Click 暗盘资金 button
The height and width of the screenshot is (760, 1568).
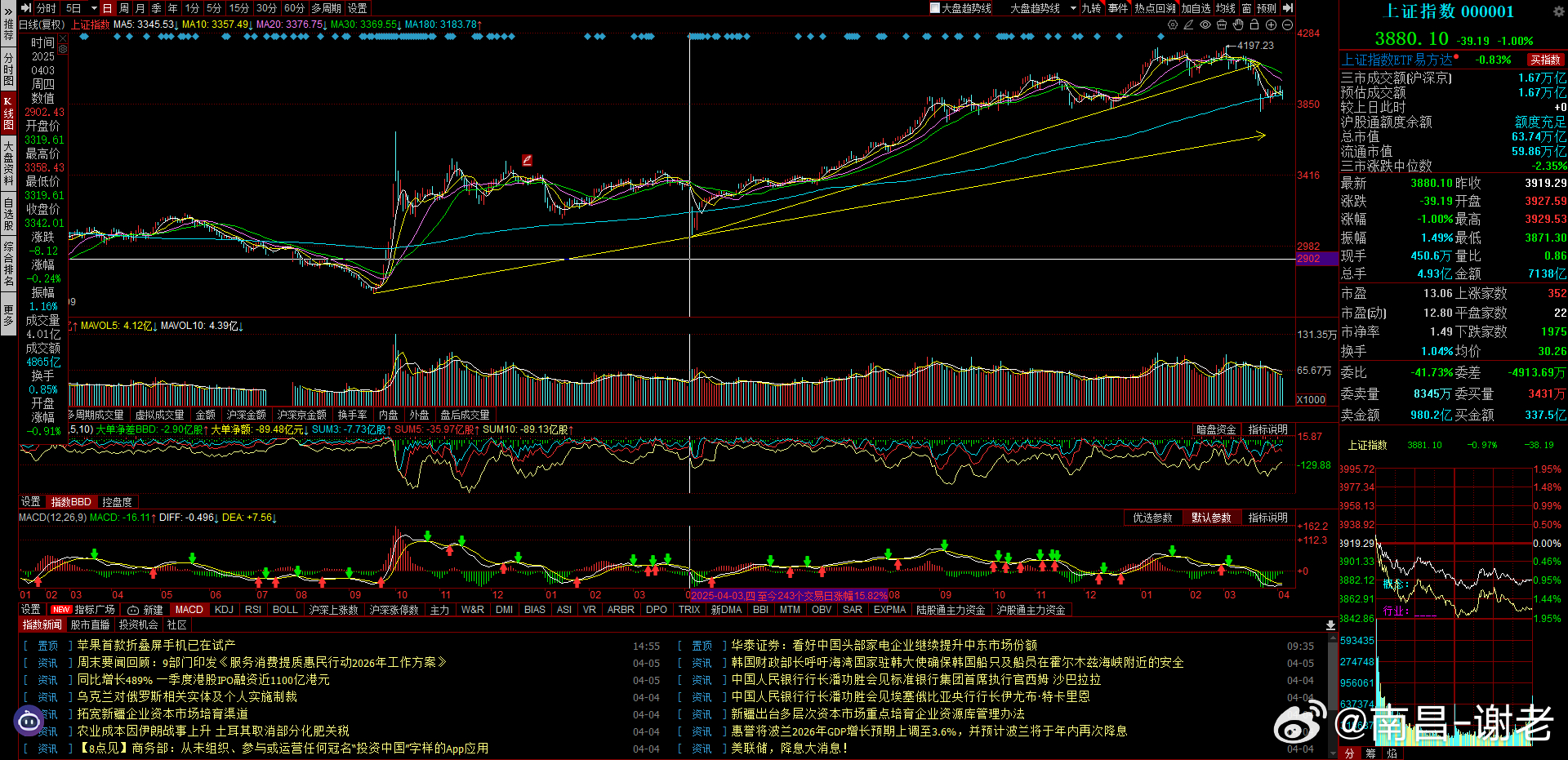(x=1216, y=429)
